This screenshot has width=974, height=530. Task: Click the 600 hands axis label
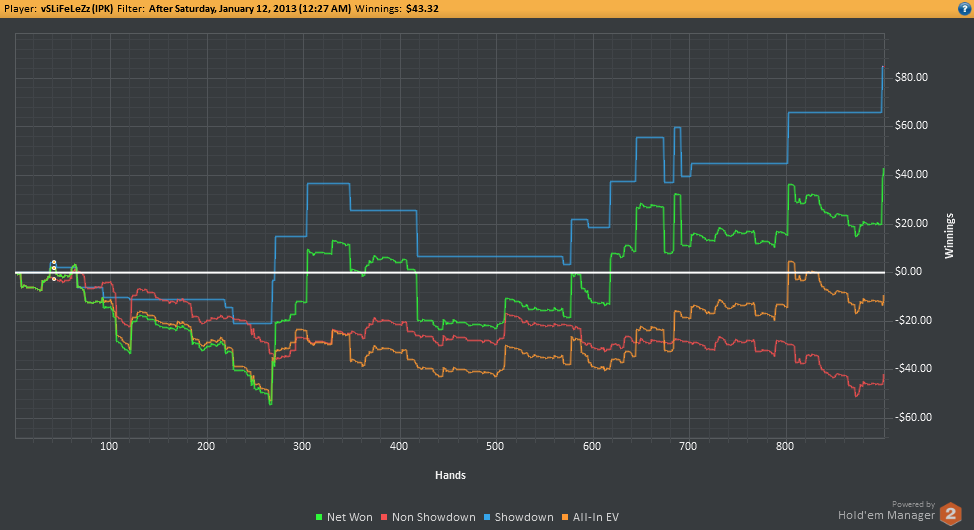point(593,447)
